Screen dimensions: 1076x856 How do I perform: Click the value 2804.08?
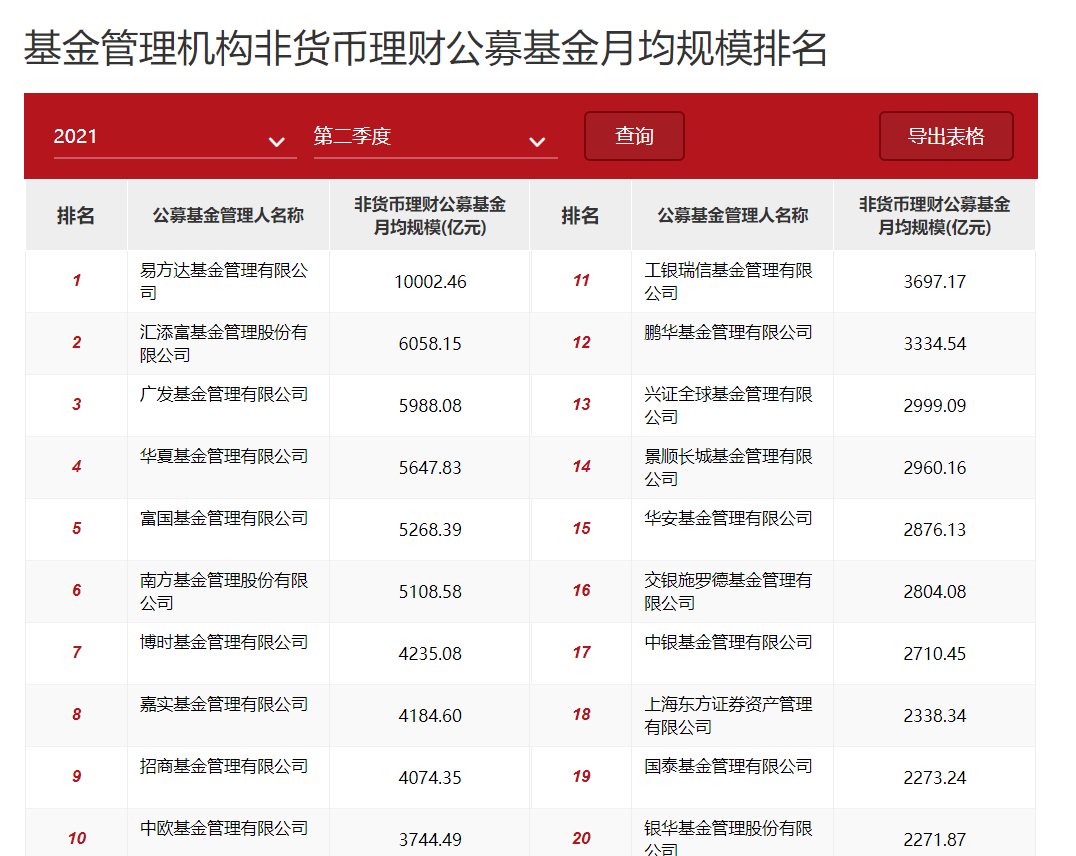(935, 592)
